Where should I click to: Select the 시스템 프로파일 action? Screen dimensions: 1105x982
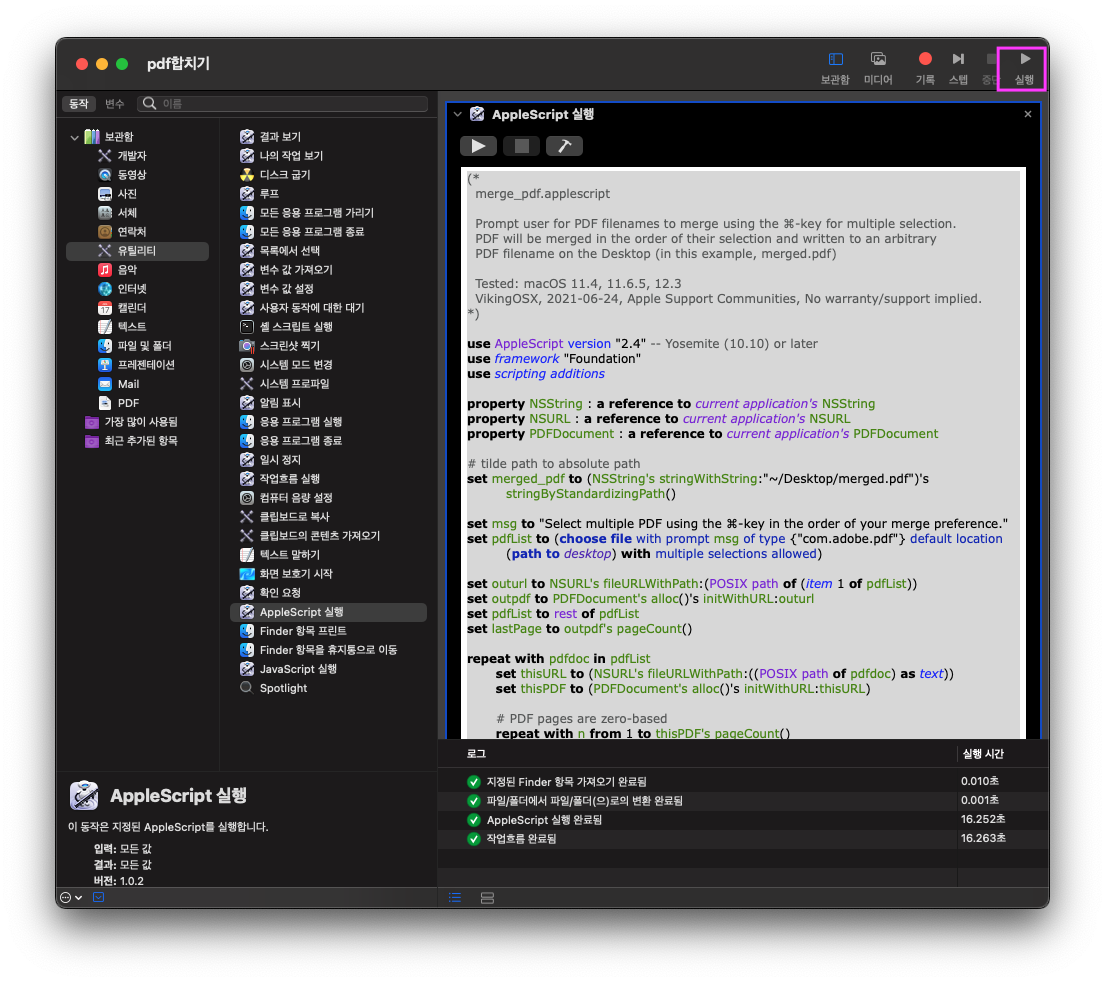click(295, 384)
